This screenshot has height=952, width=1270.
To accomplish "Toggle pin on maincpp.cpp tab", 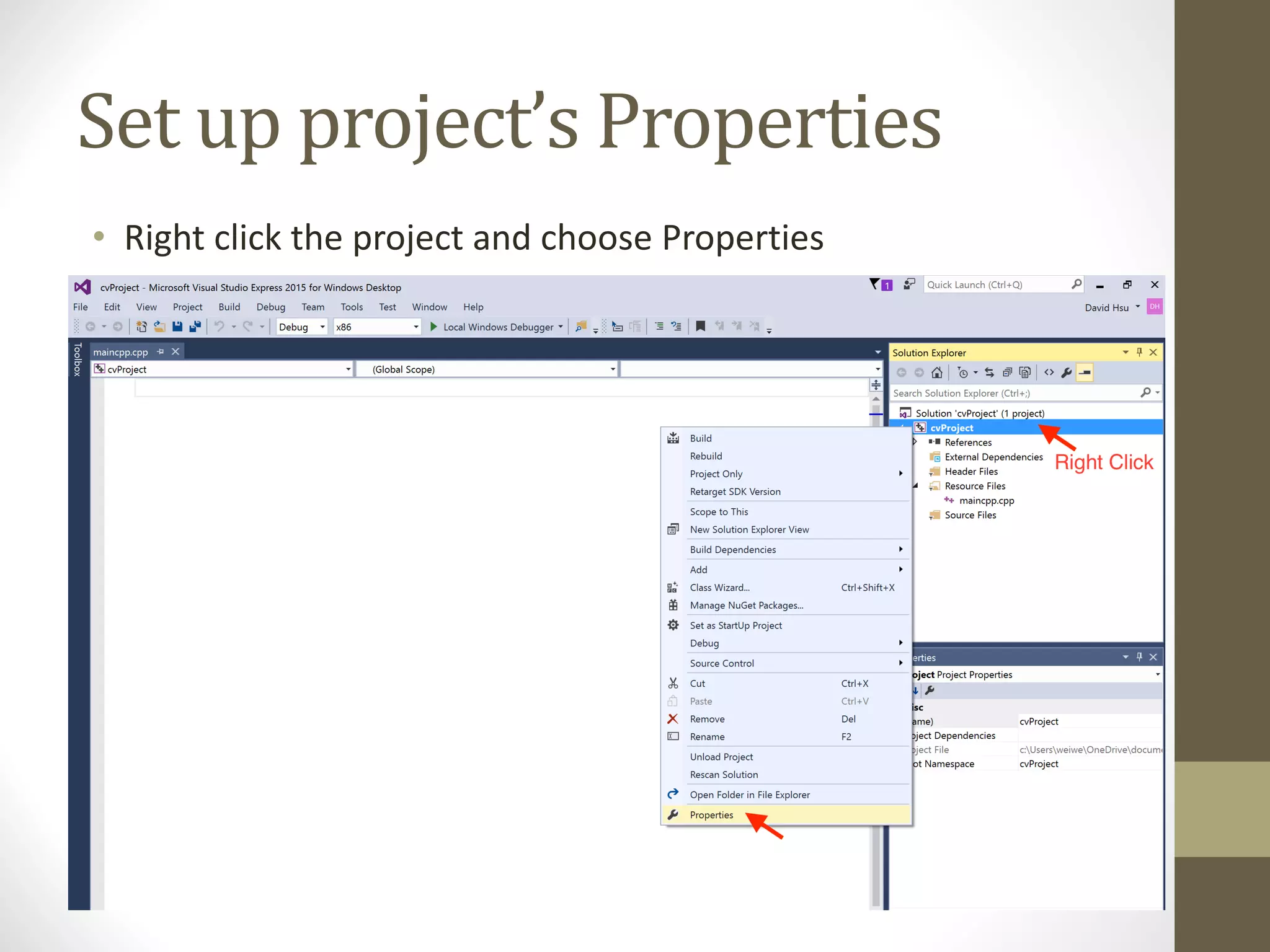I will tap(161, 352).
